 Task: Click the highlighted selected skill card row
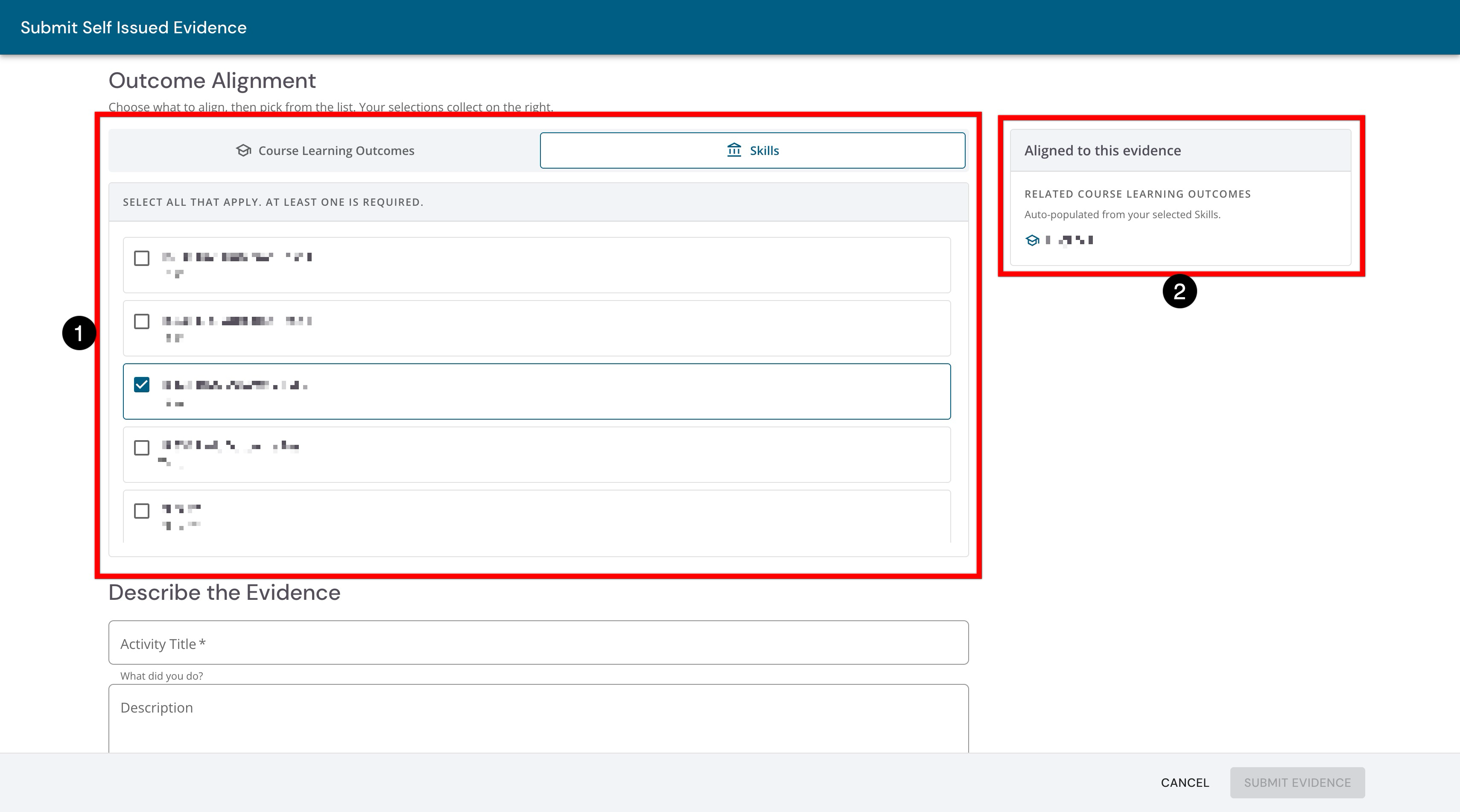[x=537, y=391]
